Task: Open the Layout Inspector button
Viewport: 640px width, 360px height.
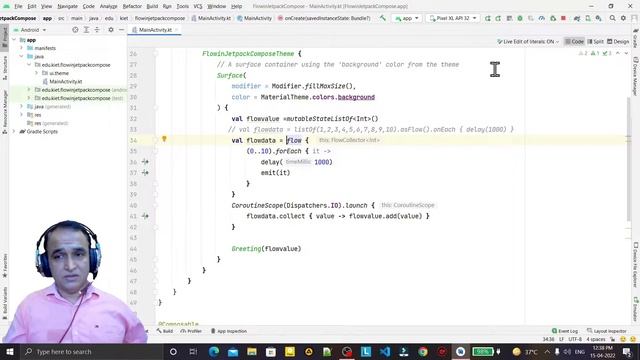Action: coord(607,331)
